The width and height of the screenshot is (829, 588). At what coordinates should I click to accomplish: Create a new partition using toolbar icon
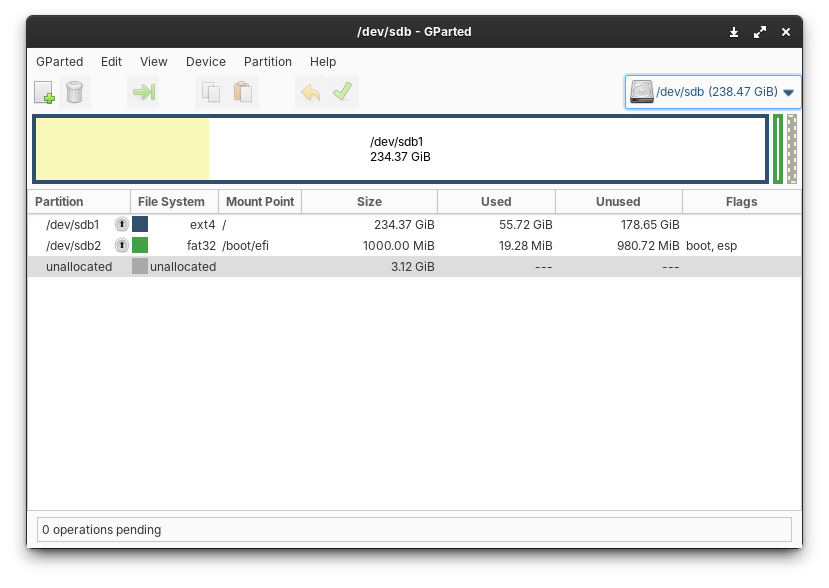coord(44,92)
